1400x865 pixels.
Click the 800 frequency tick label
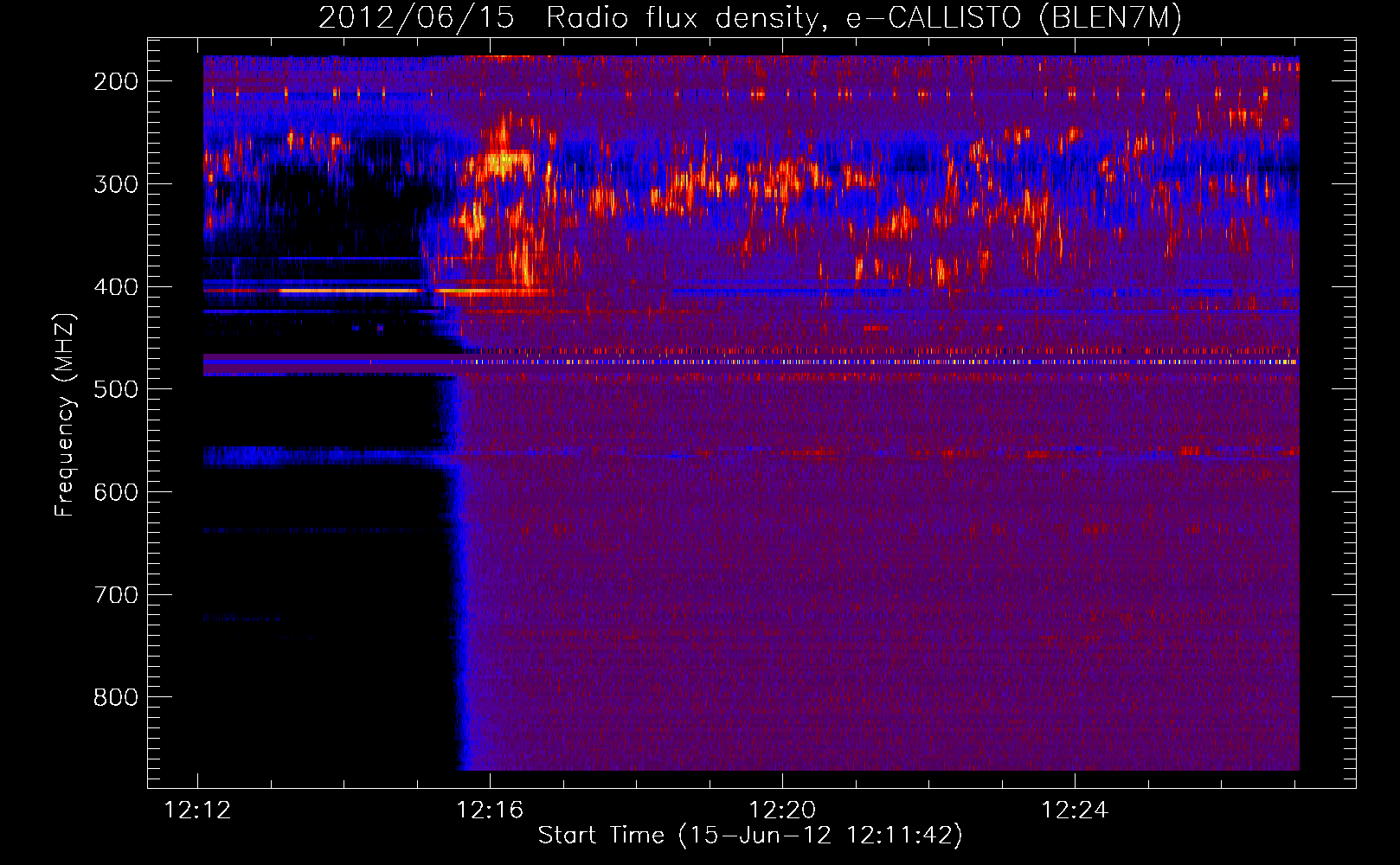[116, 697]
